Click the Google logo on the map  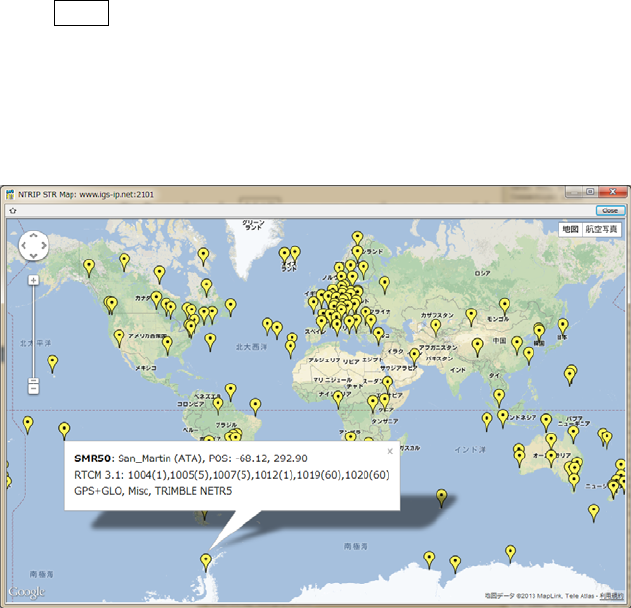pos(27,592)
